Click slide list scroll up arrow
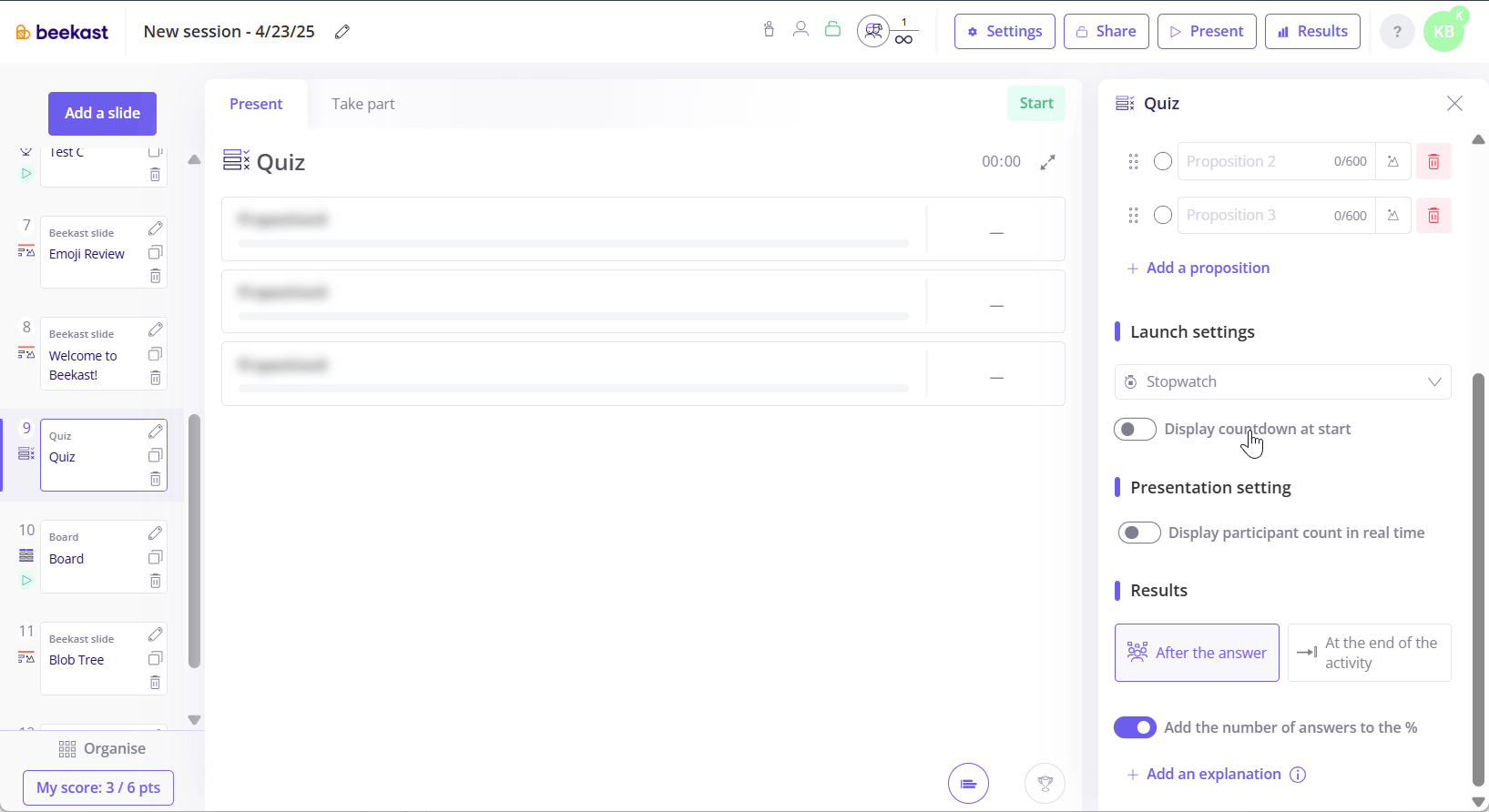The image size is (1489, 812). 194,160
